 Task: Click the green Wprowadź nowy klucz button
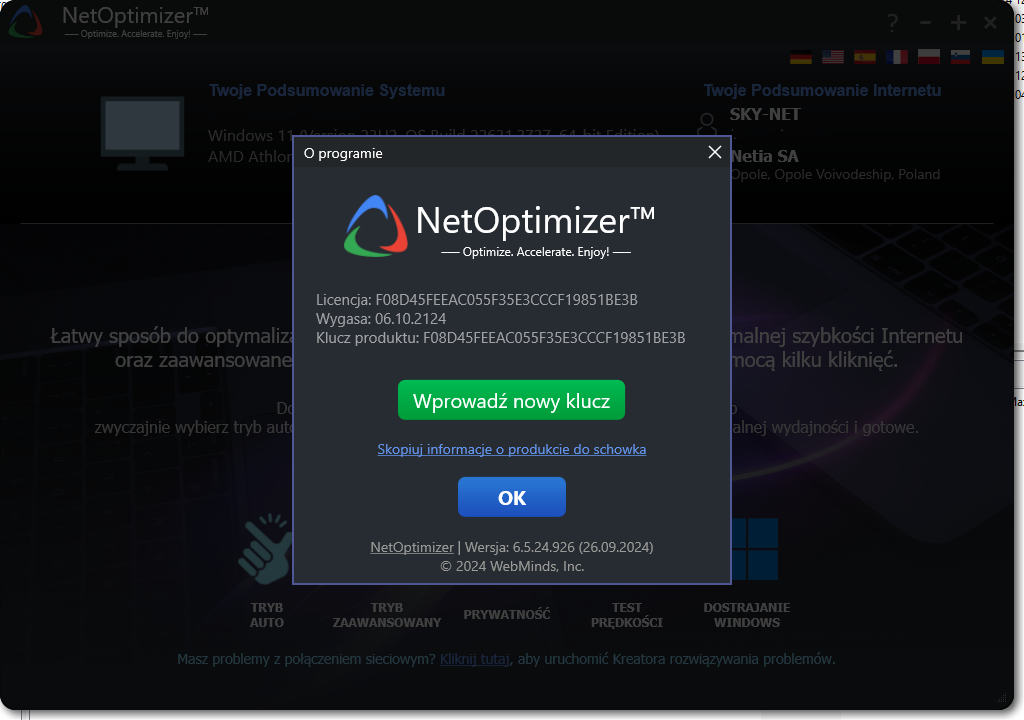[511, 400]
